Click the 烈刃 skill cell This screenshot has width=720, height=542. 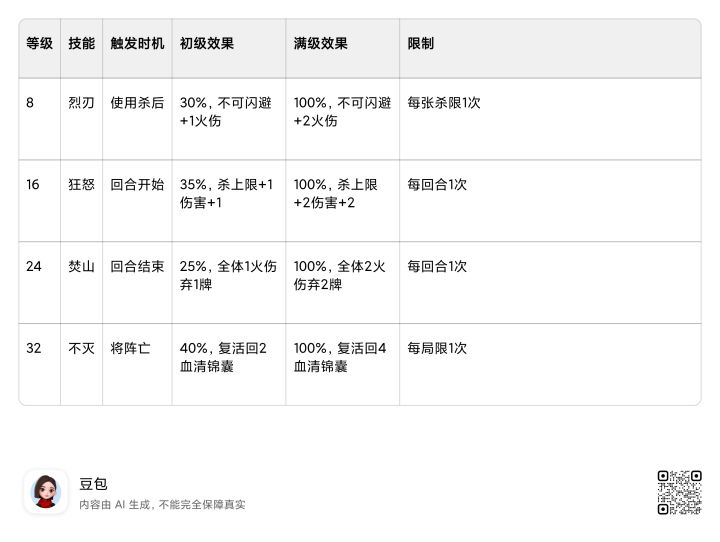pos(81,102)
